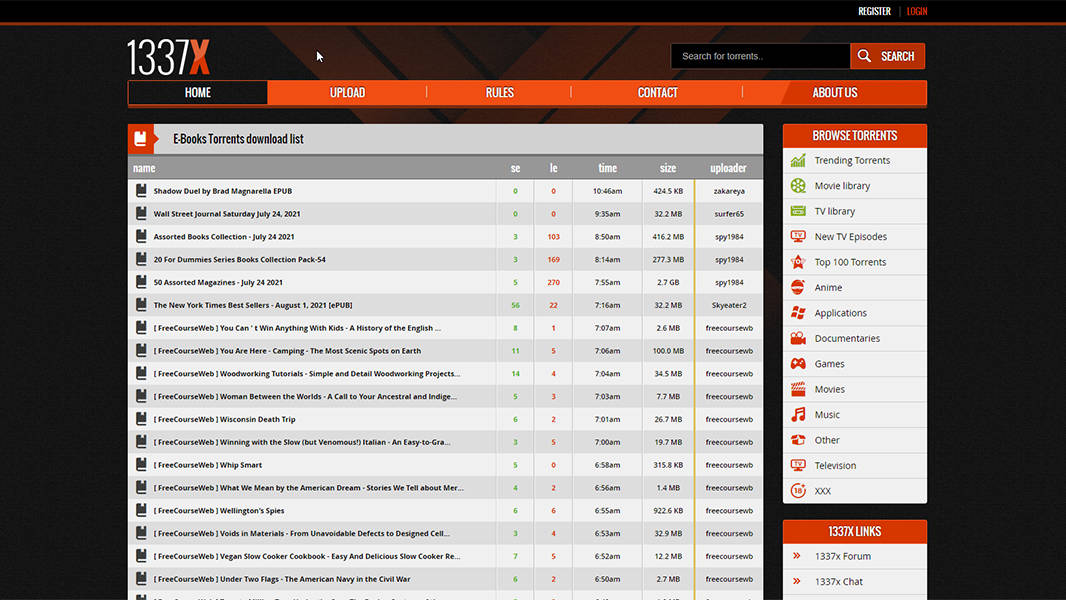The width and height of the screenshot is (1066, 600).
Task: Click the Top 100 Torrents star icon
Action: click(798, 262)
